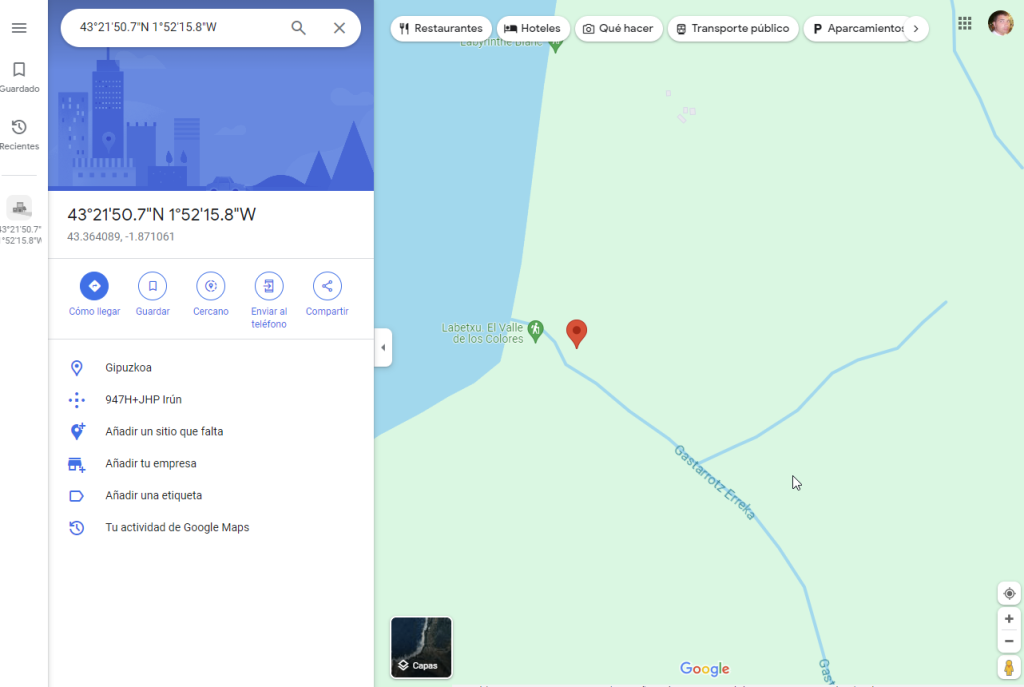
Task: Click Enviar al teléfono icon
Action: tap(268, 286)
